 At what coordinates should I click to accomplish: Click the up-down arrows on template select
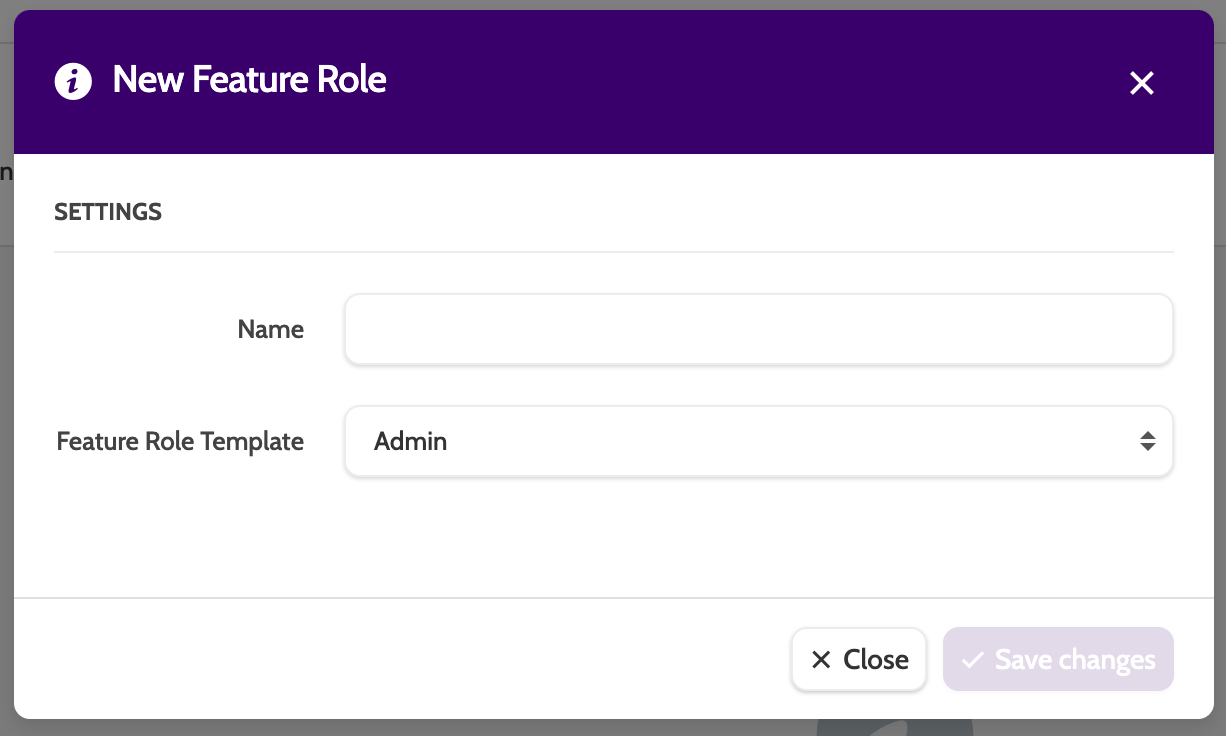(x=1147, y=441)
